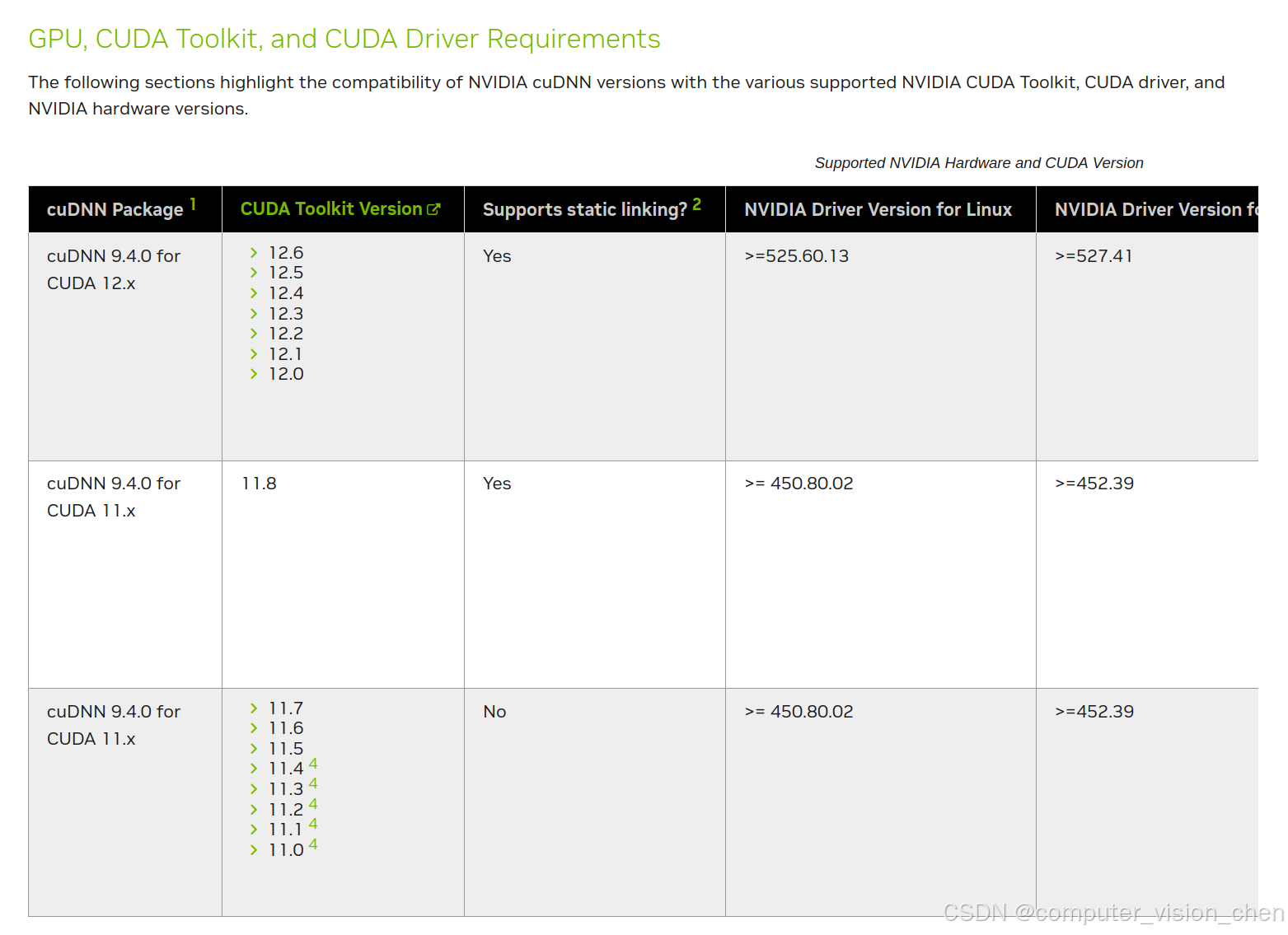Open the CUDA 11.2 toolkit link
The height and width of the screenshot is (935, 1288).
pos(286,810)
